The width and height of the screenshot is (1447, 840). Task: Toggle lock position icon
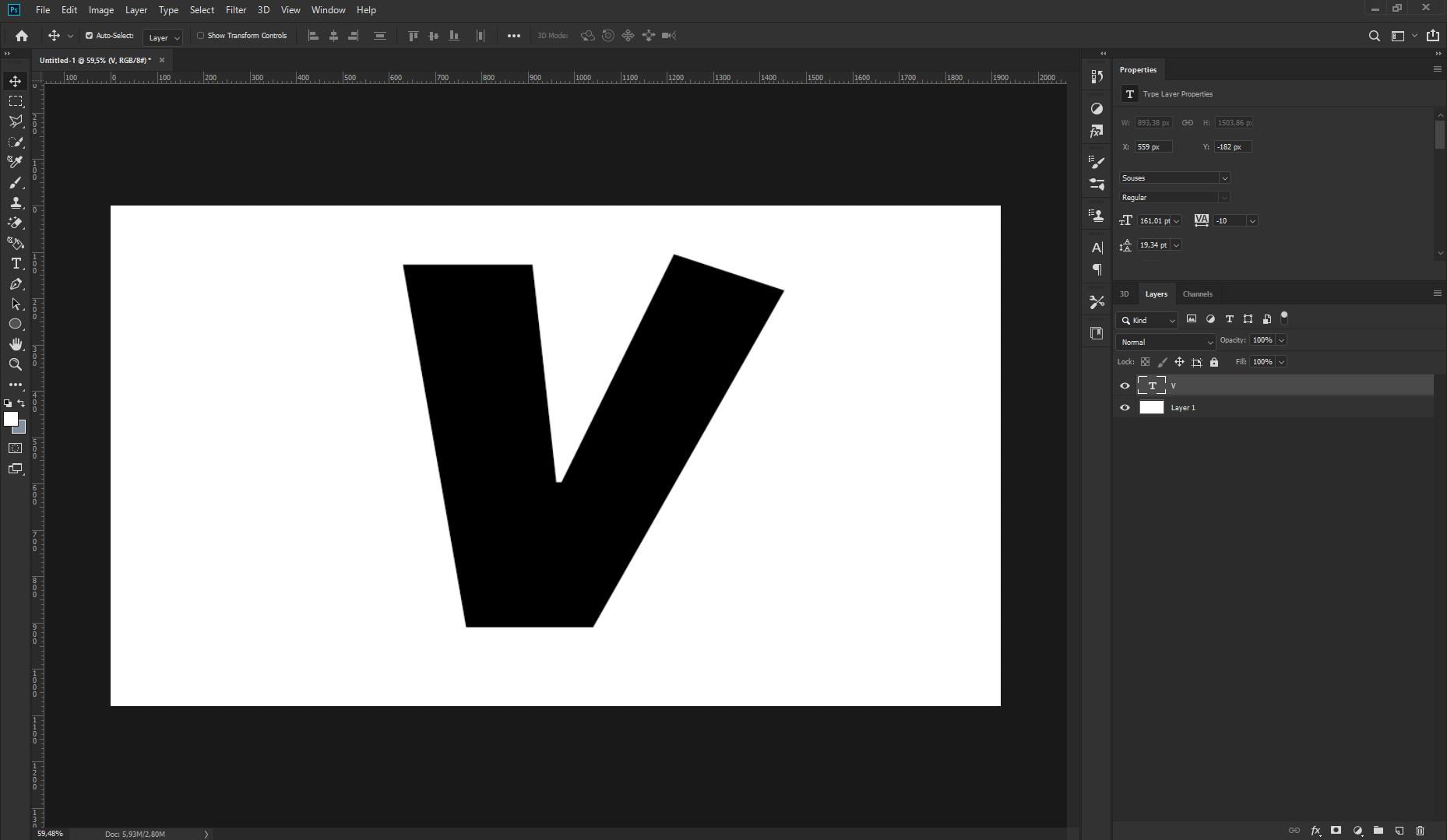click(1179, 362)
